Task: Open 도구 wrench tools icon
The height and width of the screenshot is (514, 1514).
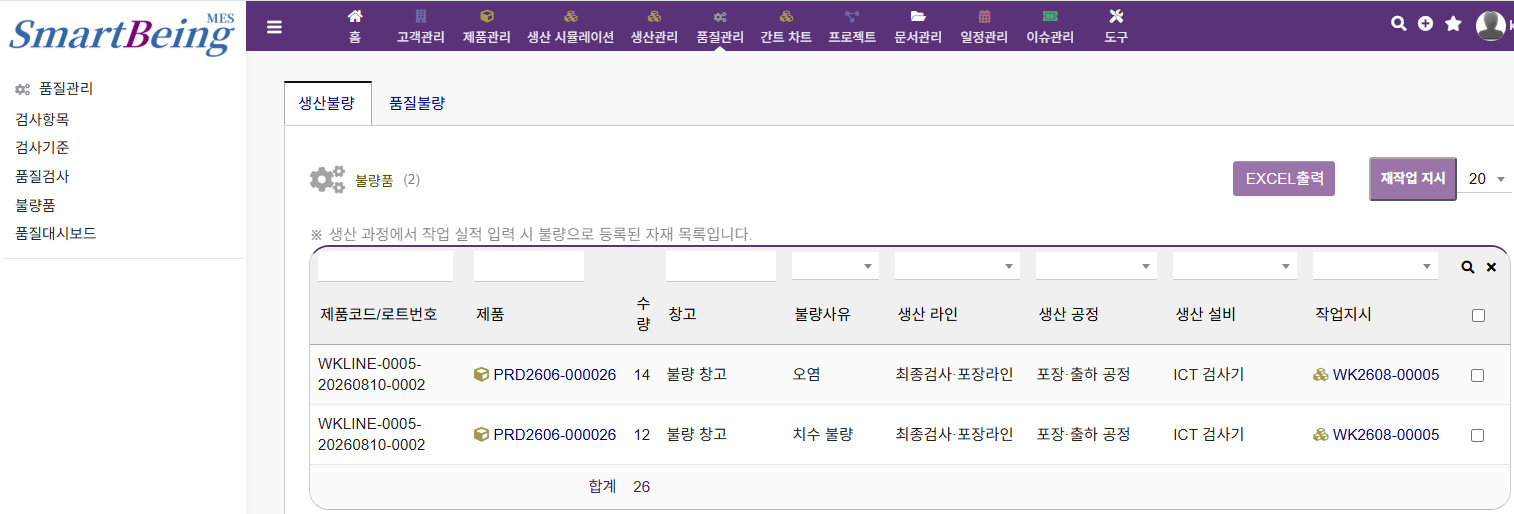Action: (x=1117, y=16)
